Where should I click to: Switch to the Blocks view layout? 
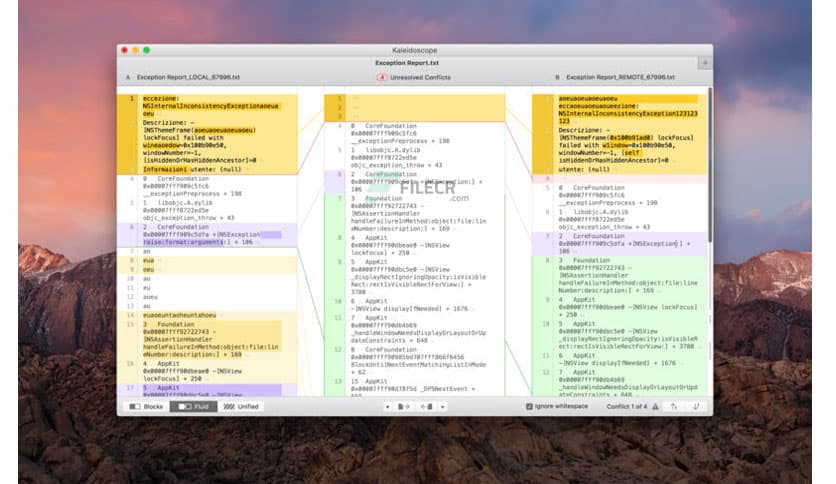pos(145,407)
